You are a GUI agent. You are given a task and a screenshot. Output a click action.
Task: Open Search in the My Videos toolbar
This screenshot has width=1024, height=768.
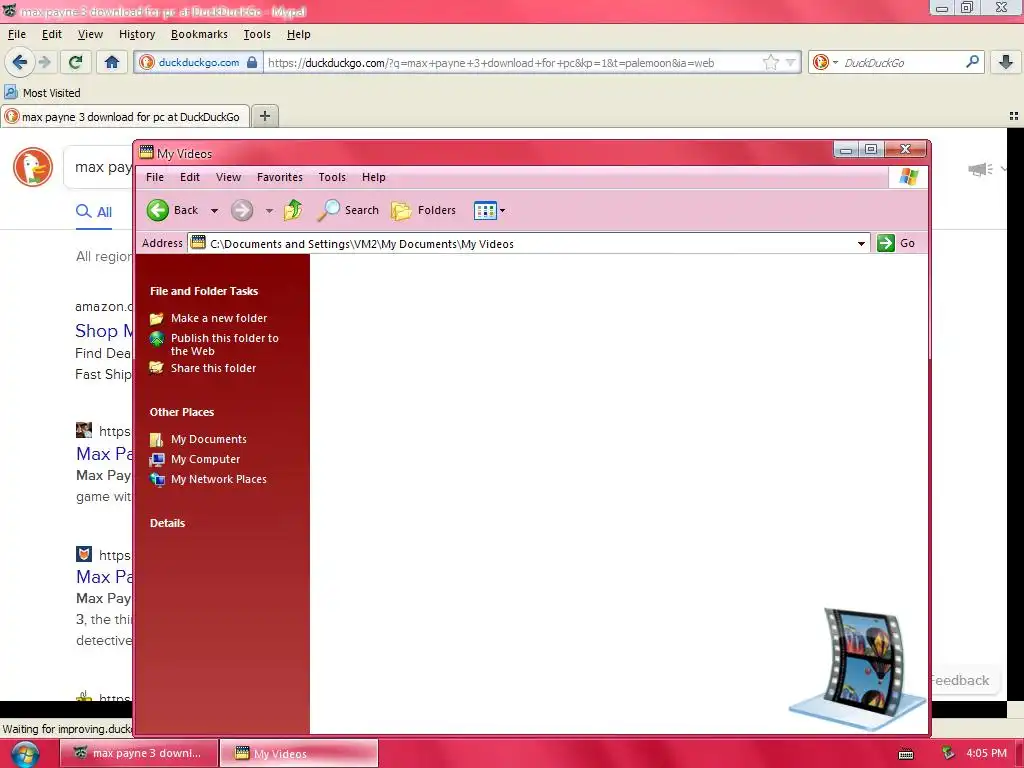[x=348, y=210]
